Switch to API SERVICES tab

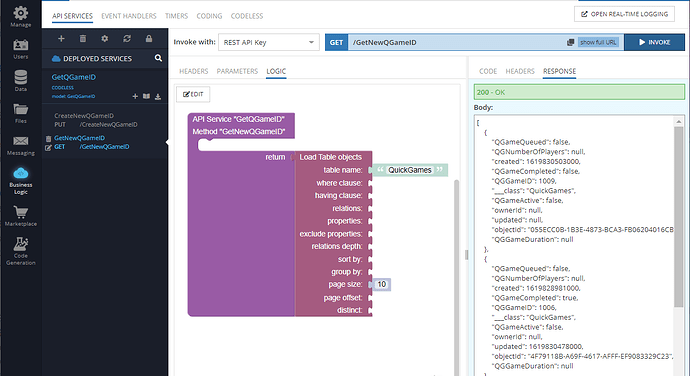pos(72,16)
